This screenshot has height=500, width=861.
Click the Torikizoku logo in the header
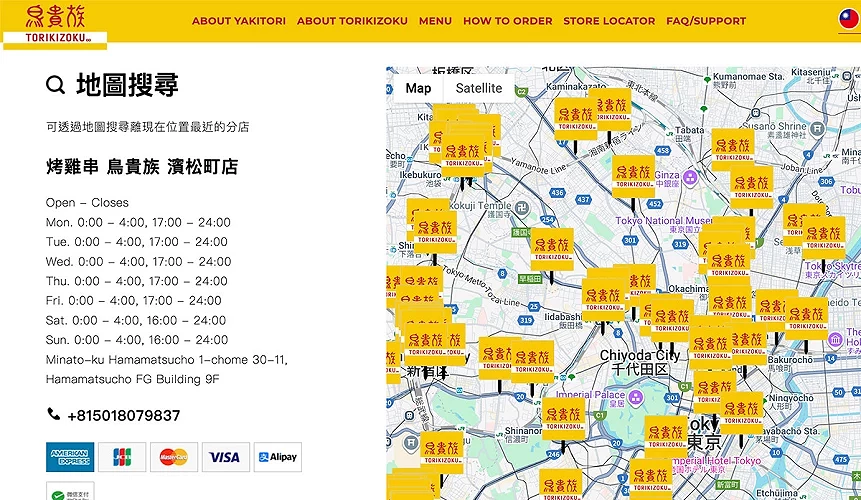[54, 24]
